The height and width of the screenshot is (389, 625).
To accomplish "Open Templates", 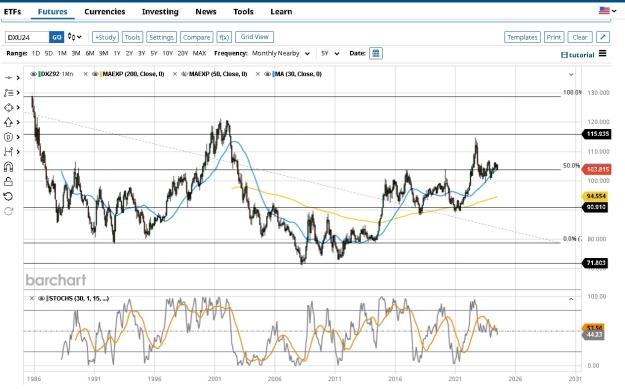I will click(522, 37).
